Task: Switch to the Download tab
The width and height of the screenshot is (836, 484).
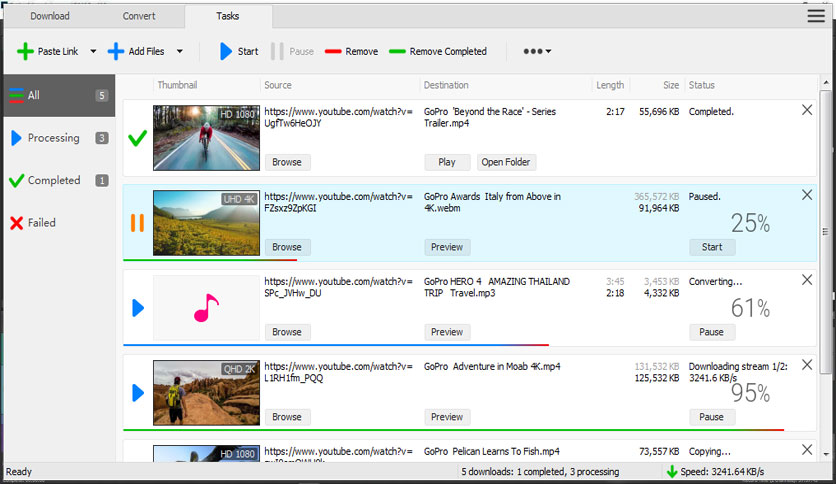Action: pos(50,17)
